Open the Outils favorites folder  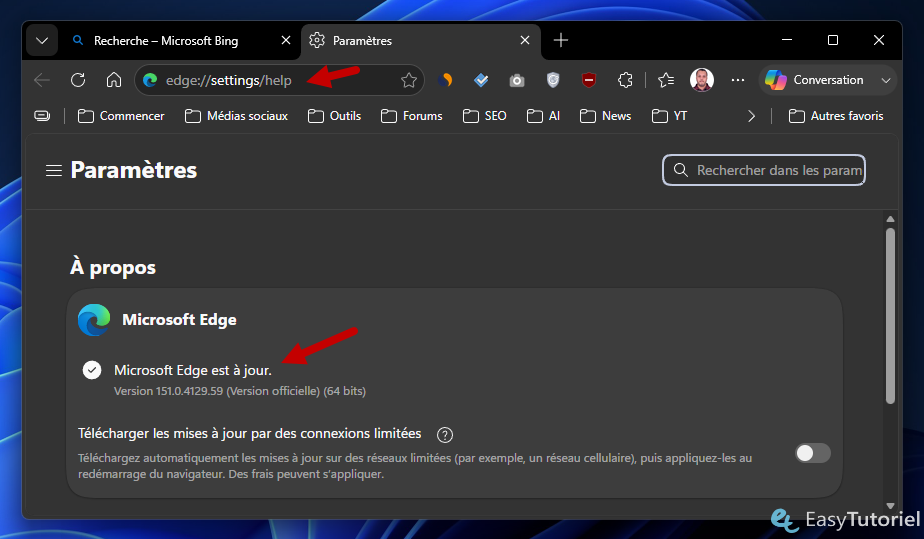click(x=334, y=116)
